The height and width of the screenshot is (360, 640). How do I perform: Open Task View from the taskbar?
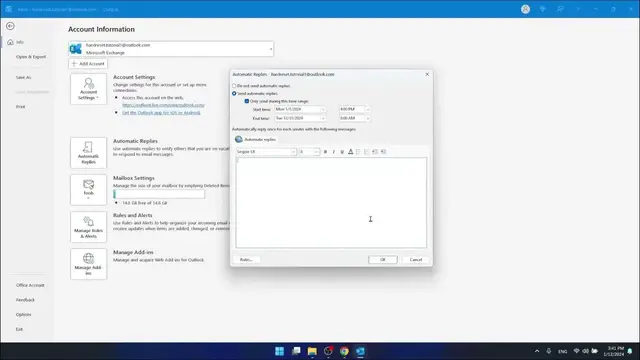(x=296, y=351)
